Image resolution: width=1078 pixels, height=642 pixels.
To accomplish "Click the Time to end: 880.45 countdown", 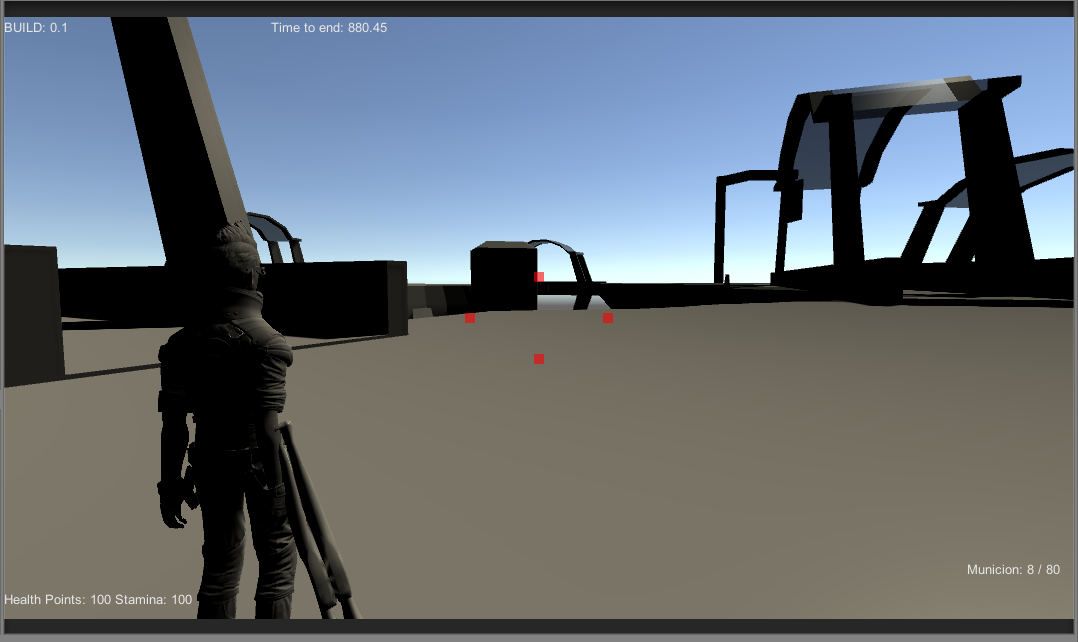I will (x=329, y=27).
